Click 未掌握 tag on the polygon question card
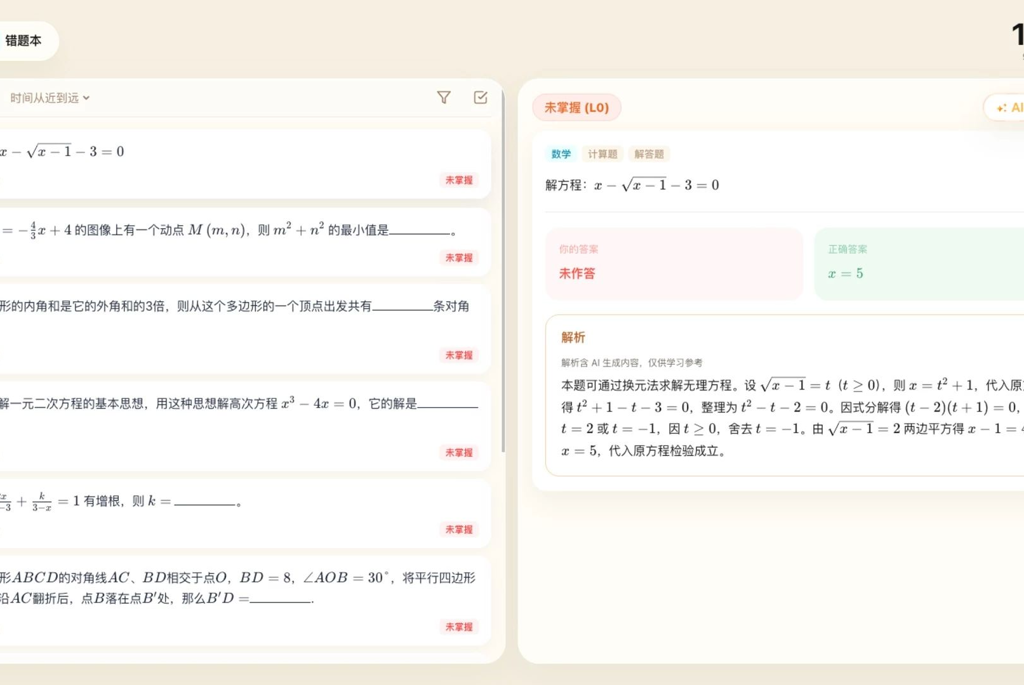This screenshot has width=1024, height=685. 458,355
